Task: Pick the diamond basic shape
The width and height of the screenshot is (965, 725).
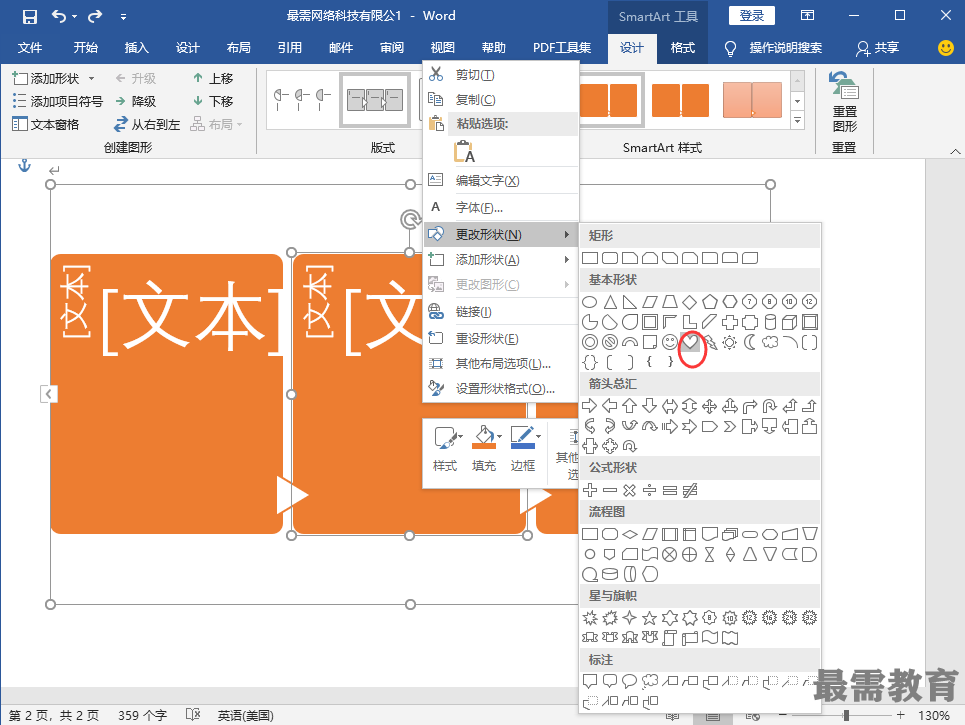Action: pos(690,302)
